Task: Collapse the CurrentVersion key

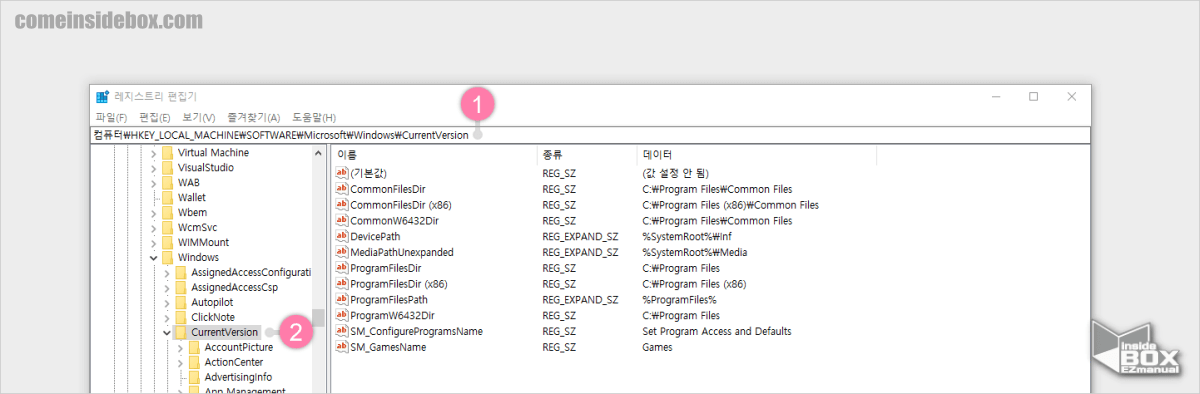Action: point(166,332)
